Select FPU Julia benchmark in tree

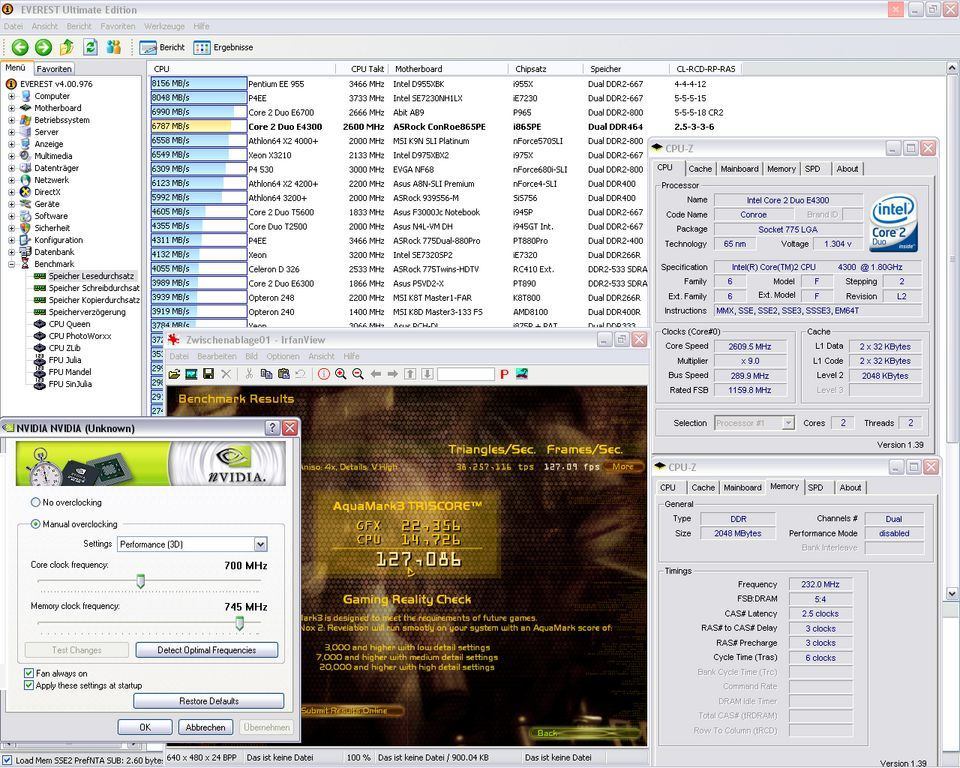click(65, 360)
